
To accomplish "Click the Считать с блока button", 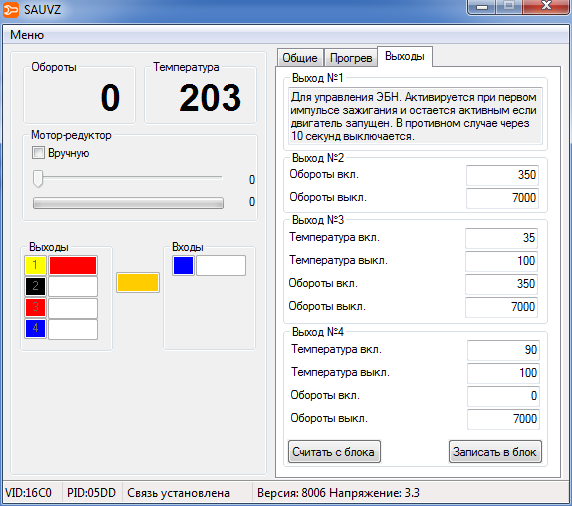I will point(334,452).
